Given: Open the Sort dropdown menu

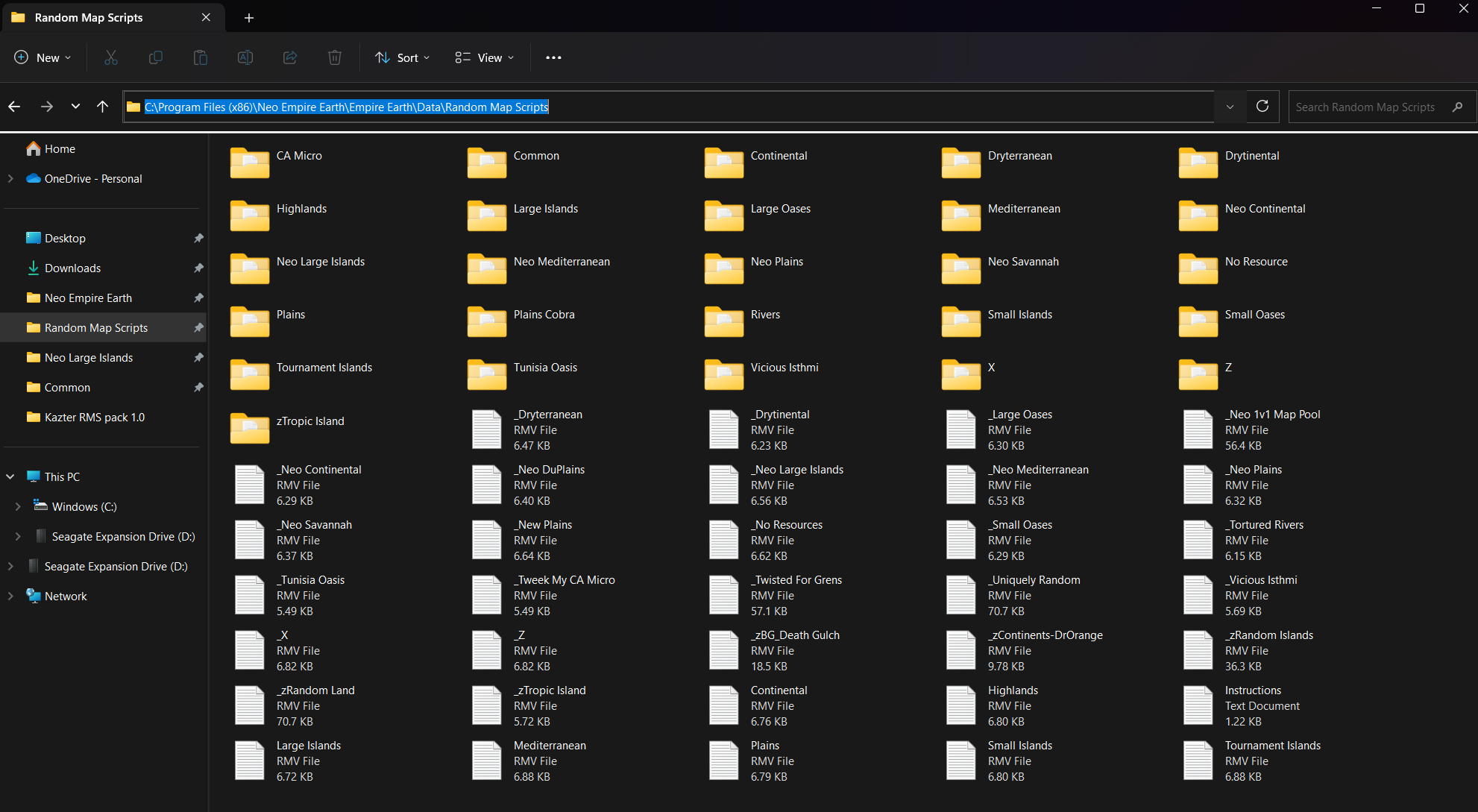Looking at the screenshot, I should (403, 57).
